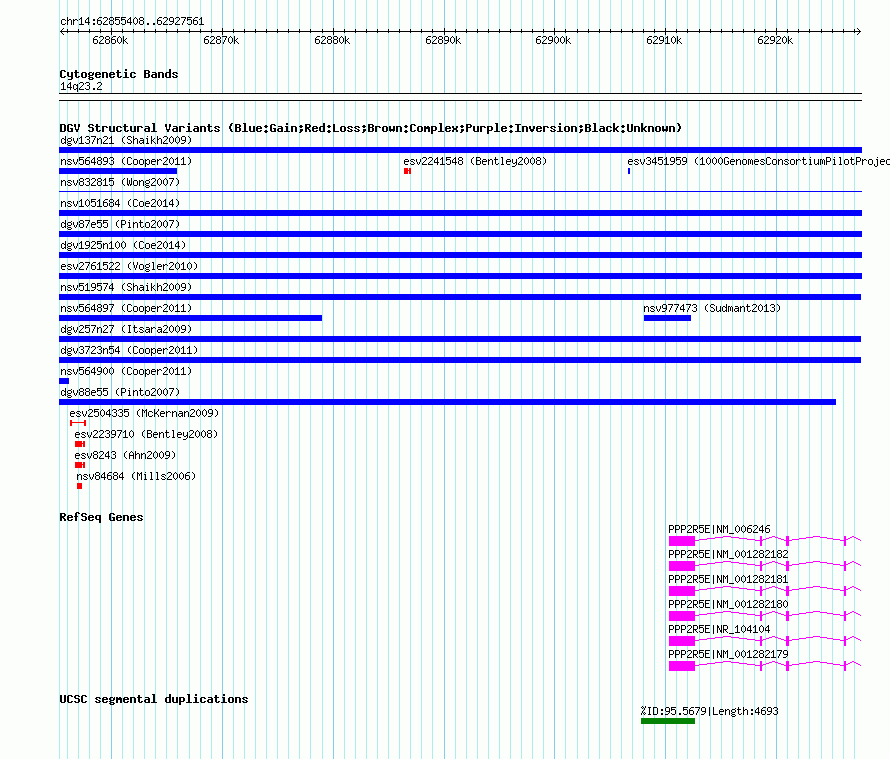
Task: Click the 62920k ruler tick label
Action: pos(775,40)
